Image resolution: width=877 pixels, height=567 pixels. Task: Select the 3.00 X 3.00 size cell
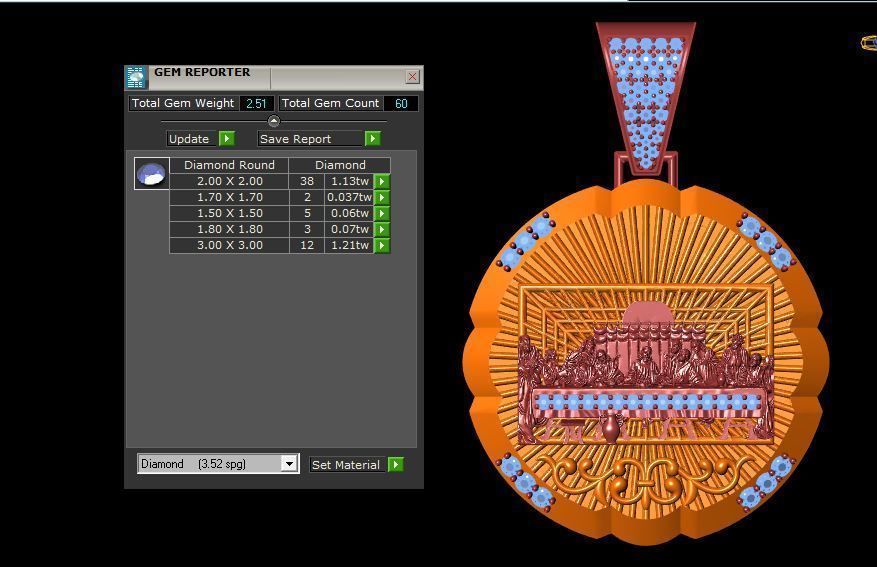coord(229,245)
